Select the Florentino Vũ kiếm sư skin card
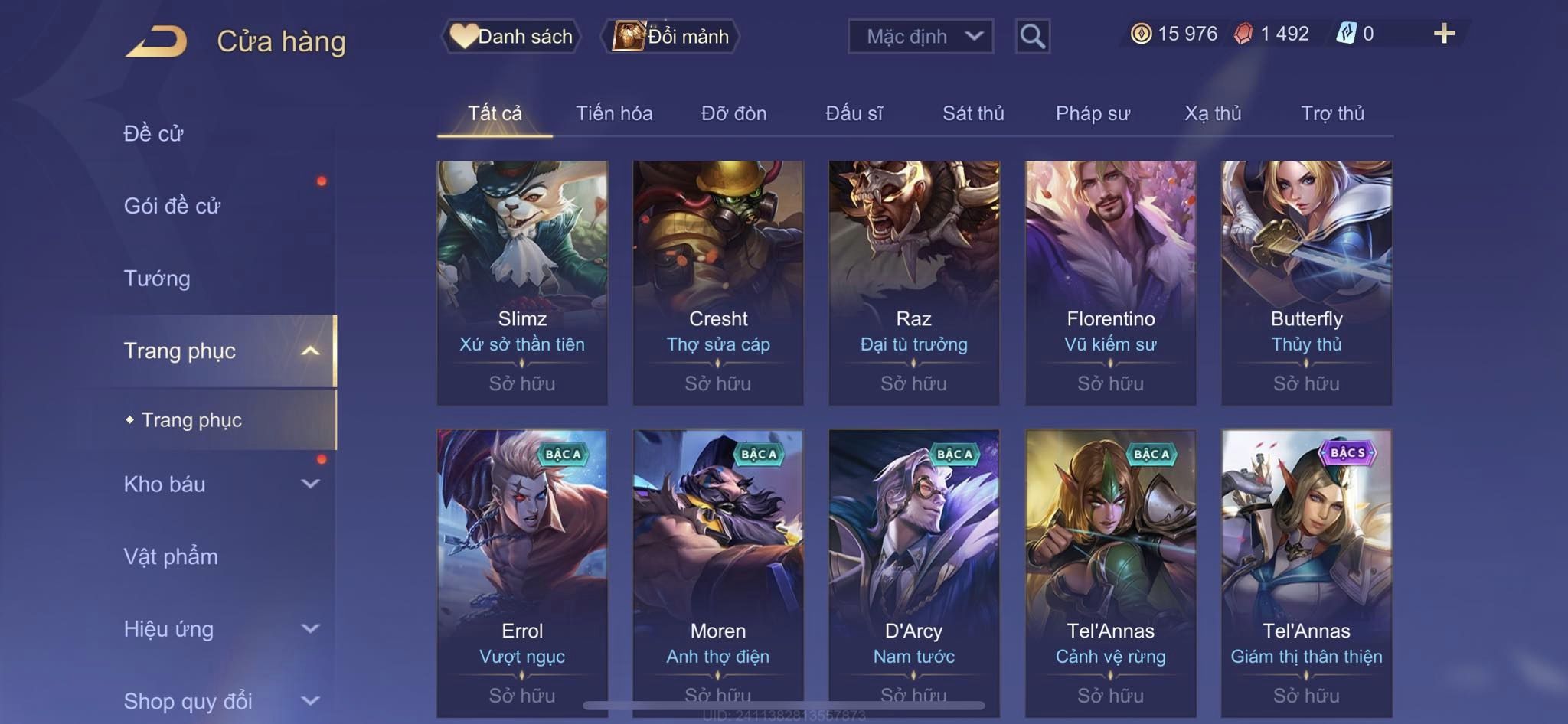Screen dimensions: 1568x724 click(1110, 282)
